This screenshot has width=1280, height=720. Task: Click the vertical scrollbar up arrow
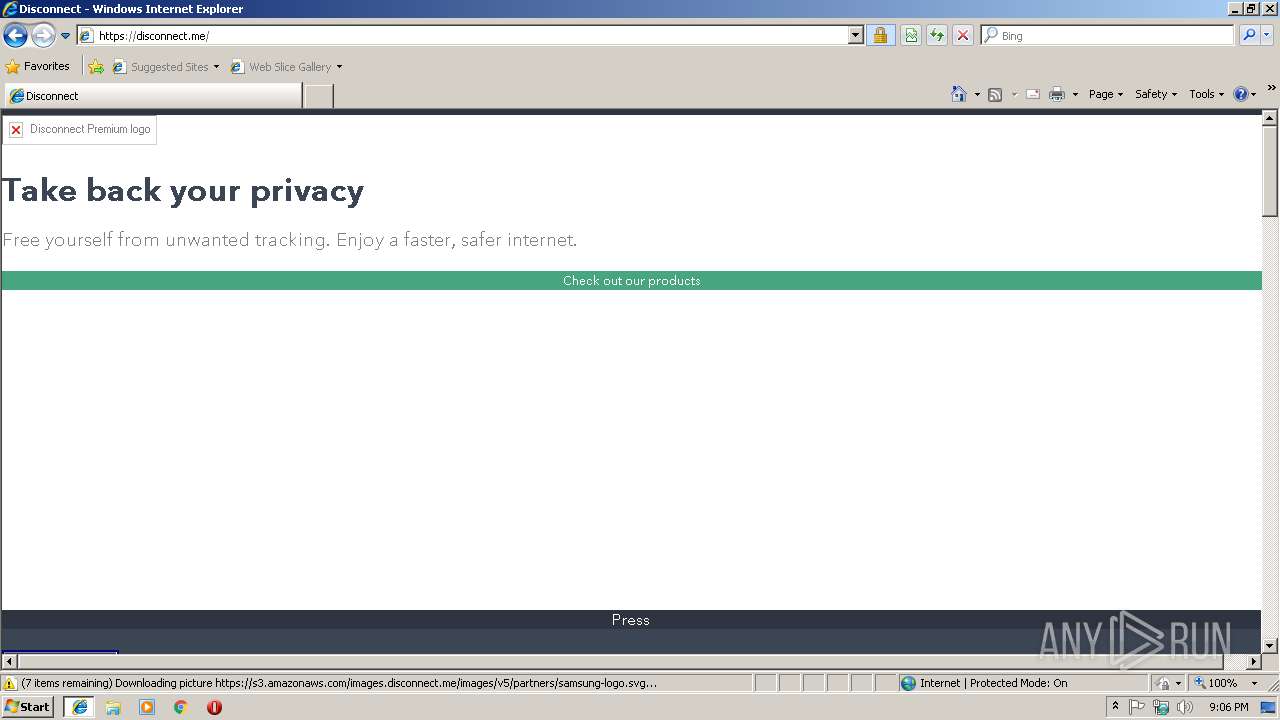1270,118
